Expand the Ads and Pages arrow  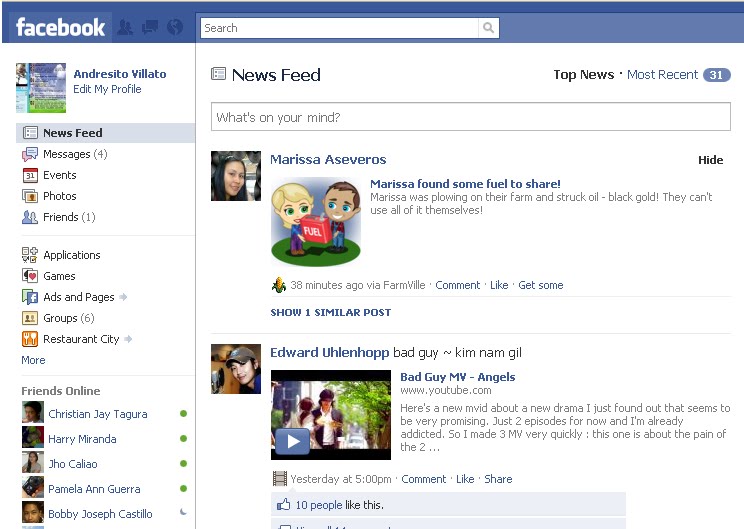click(x=123, y=297)
